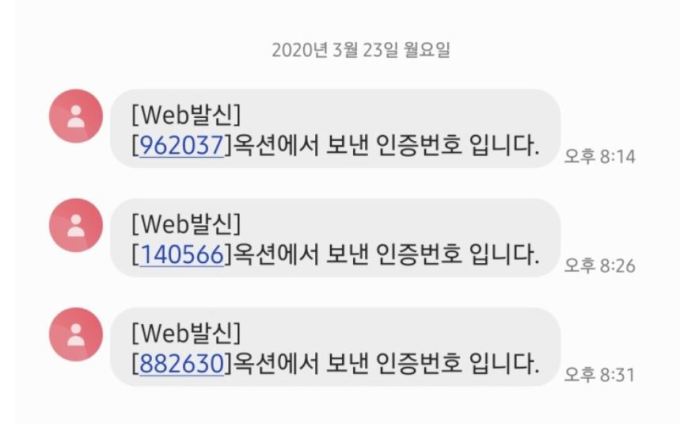Tap the person silhouette in the middle avatar

coord(76,225)
